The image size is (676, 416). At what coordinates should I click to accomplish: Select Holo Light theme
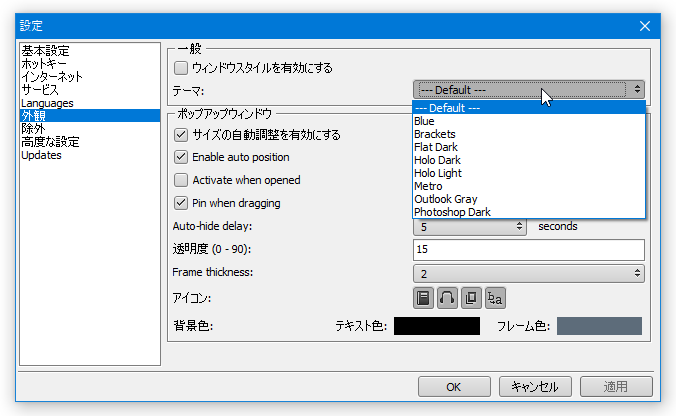(x=529, y=173)
